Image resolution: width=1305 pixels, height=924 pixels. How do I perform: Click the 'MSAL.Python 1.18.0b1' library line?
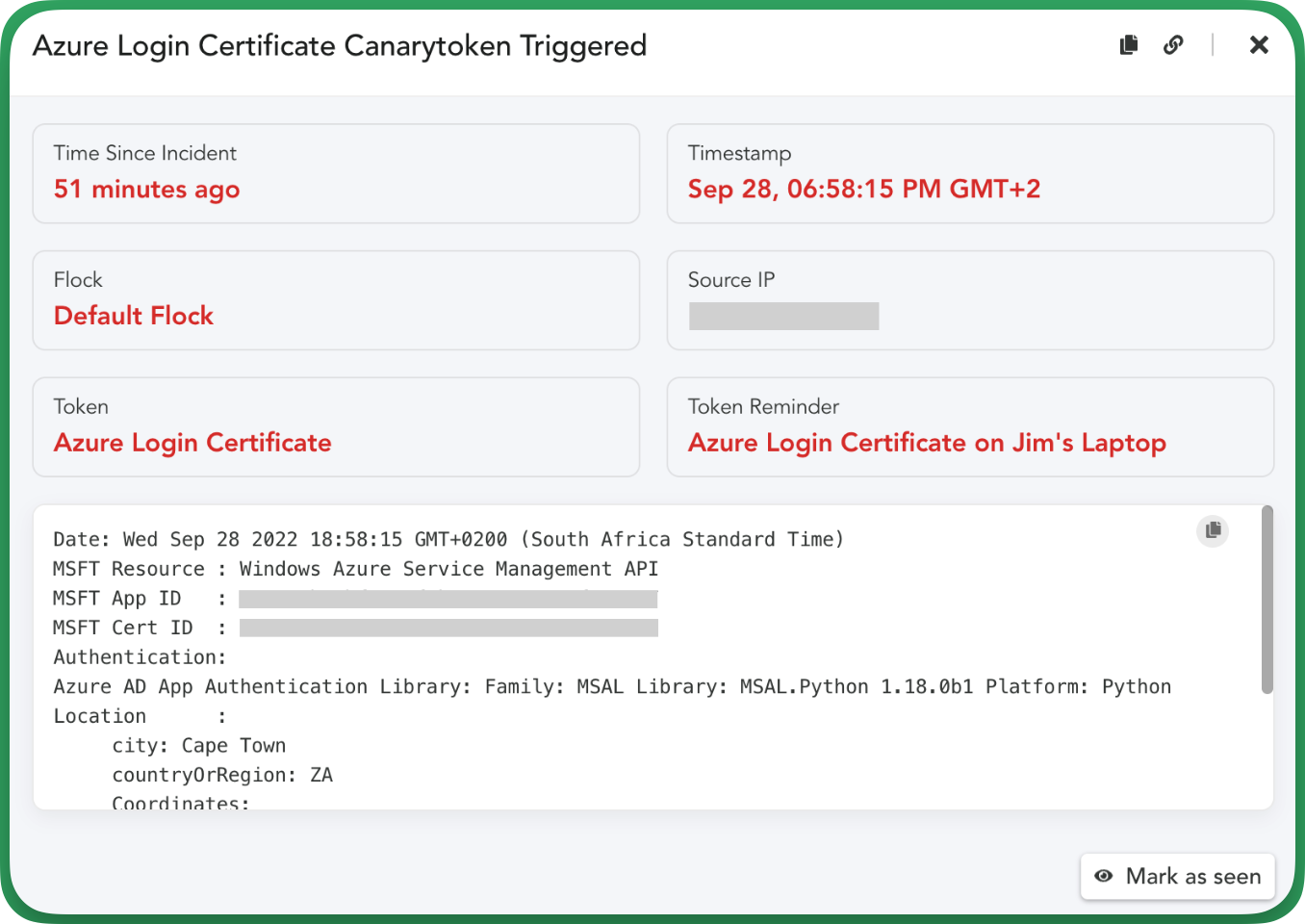(x=612, y=687)
